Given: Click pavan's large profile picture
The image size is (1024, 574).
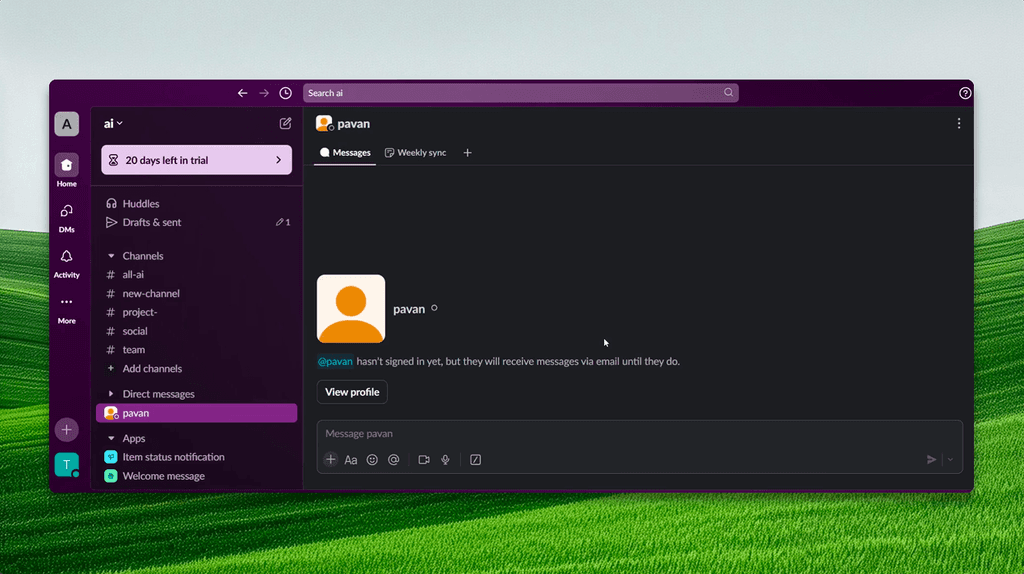Looking at the screenshot, I should coord(351,309).
